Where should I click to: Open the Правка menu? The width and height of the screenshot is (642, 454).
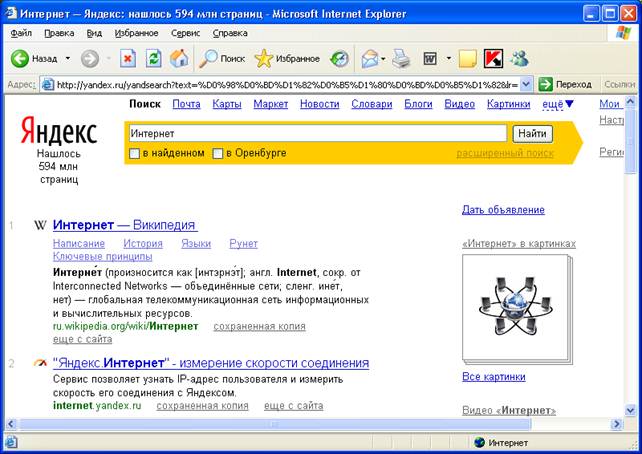[59, 33]
